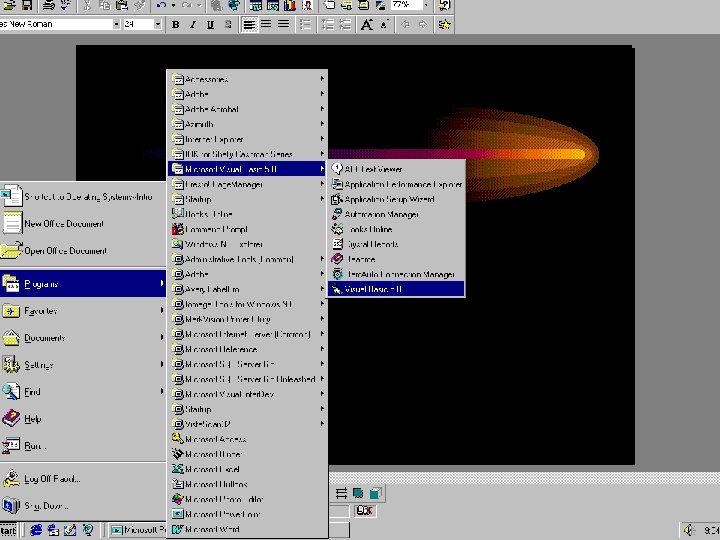This screenshot has width=720, height=540.
Task: Click the Help book icon in Start menu
Action: [11, 419]
